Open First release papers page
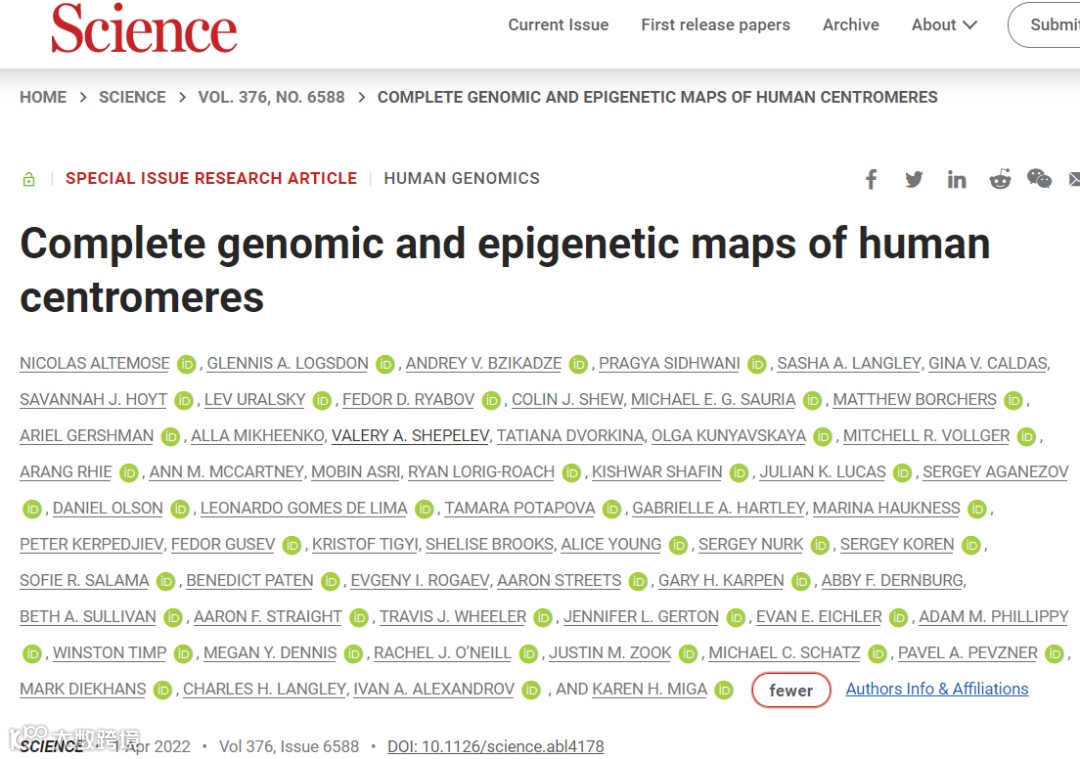The height and width of the screenshot is (759, 1080). [x=715, y=25]
